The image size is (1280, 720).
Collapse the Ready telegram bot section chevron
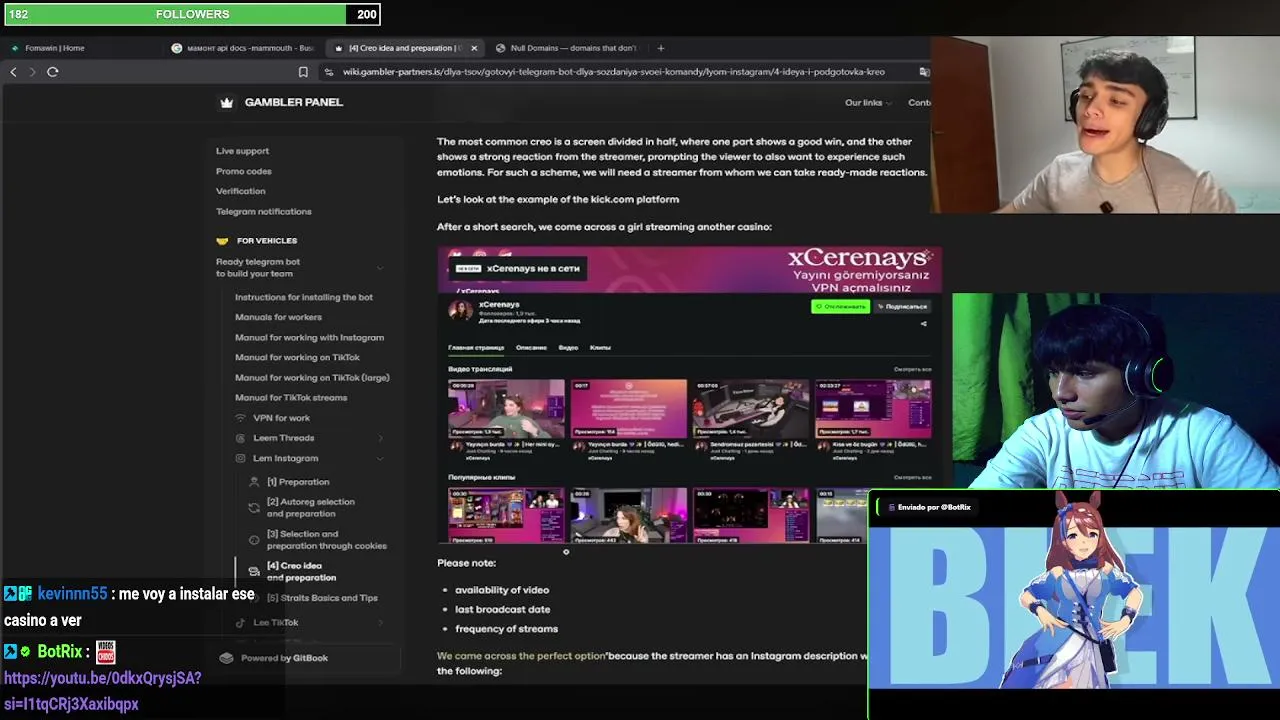(380, 268)
